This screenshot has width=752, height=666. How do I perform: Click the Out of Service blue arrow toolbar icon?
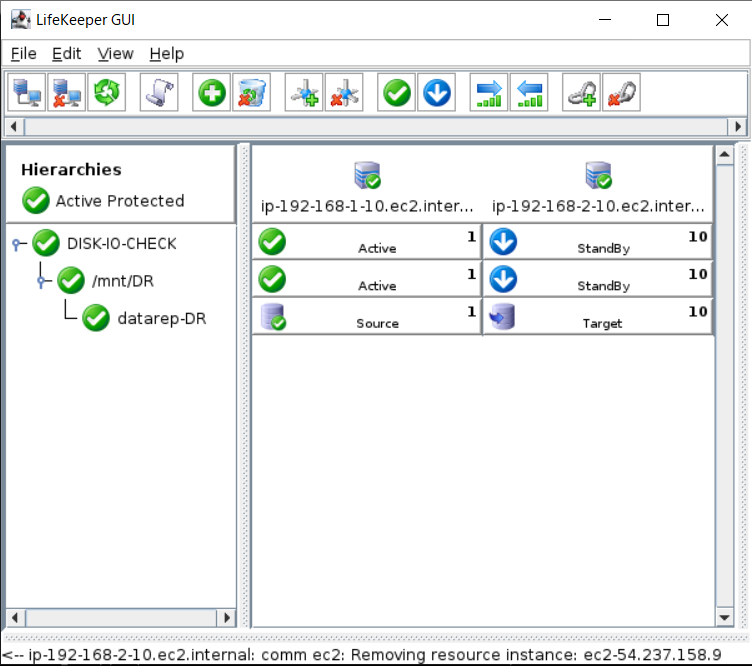[x=436, y=93]
